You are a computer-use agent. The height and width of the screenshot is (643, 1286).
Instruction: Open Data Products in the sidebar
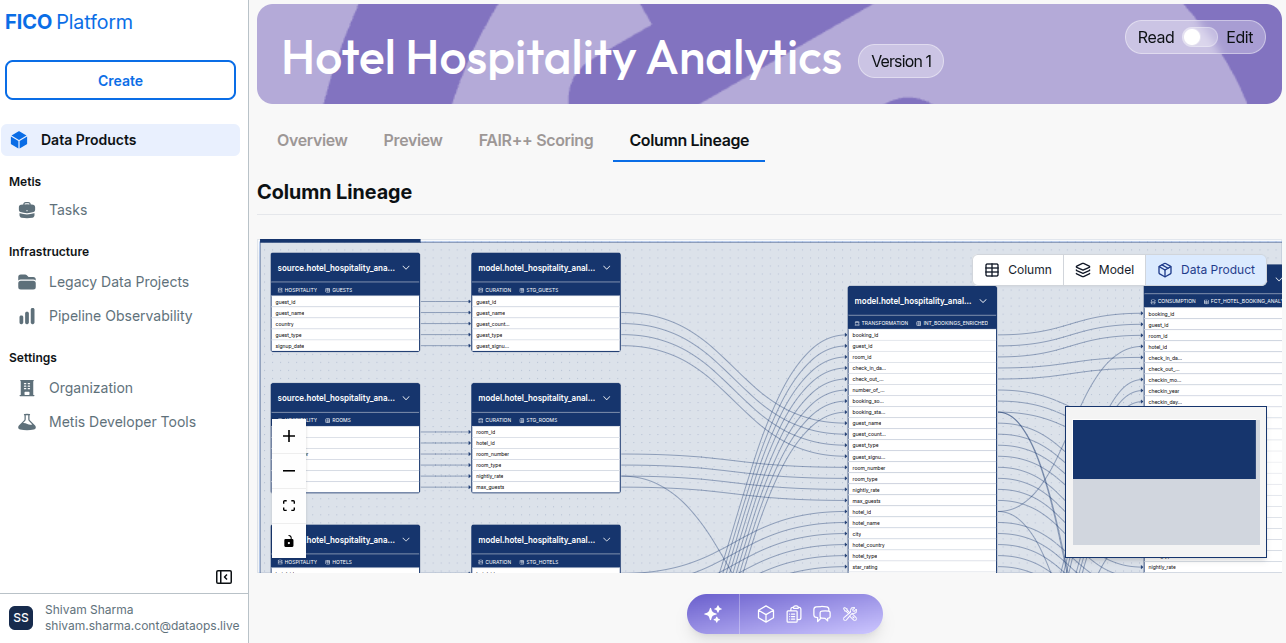pyautogui.click(x=120, y=140)
